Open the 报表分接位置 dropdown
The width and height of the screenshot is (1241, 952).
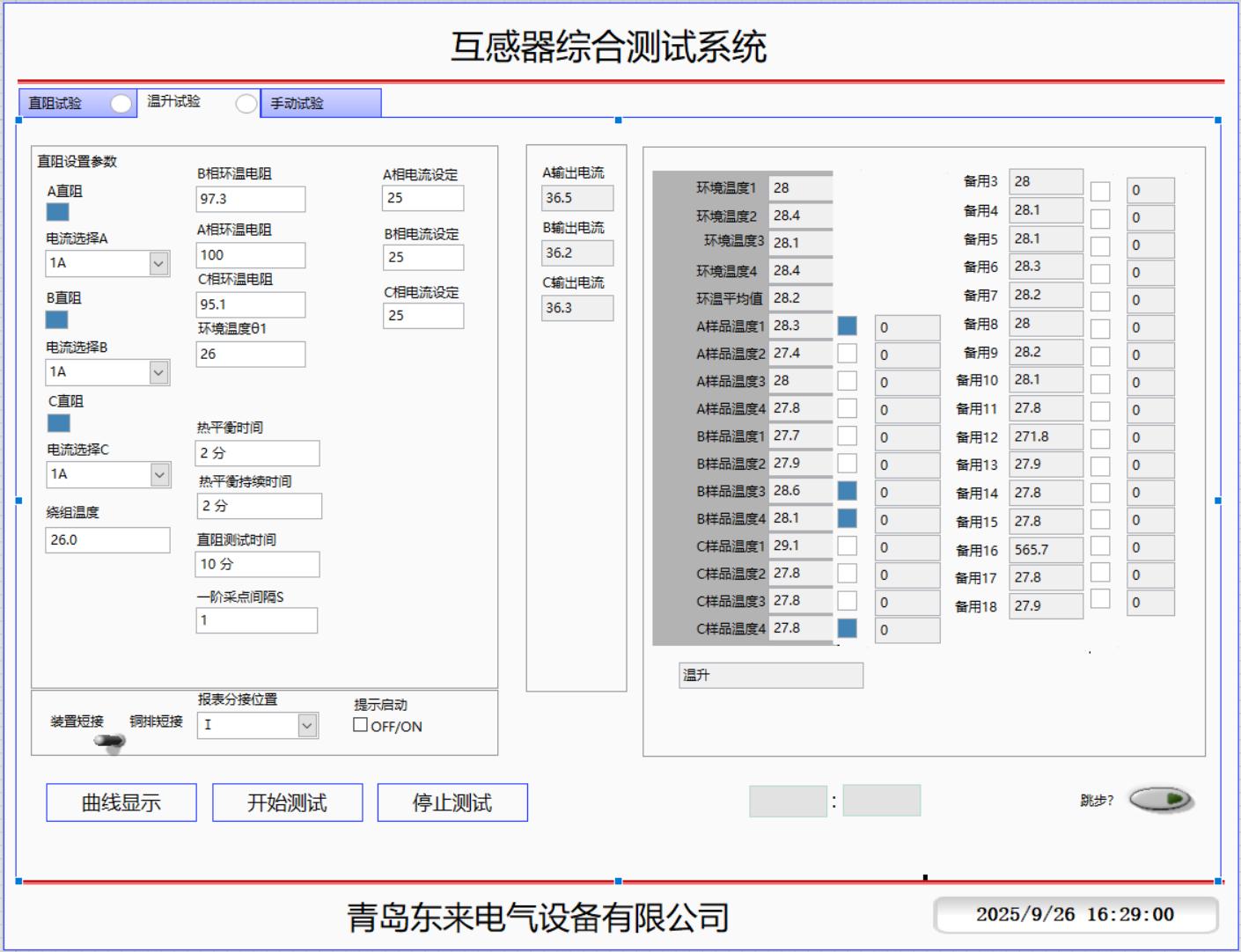click(306, 725)
